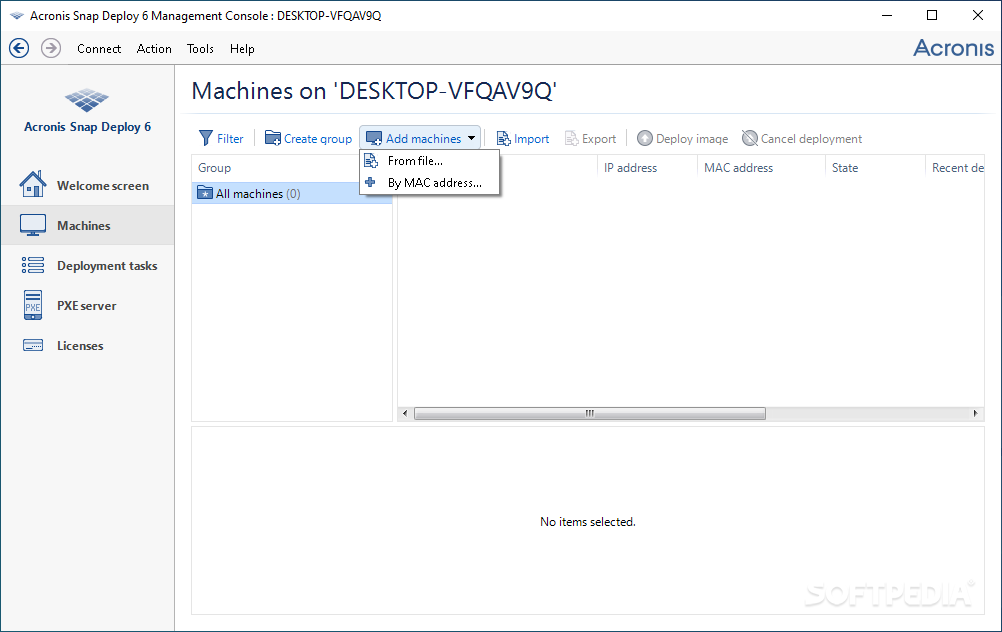Screen dimensions: 1002x632
Task: Click the Create group folder icon
Action: pos(273,138)
